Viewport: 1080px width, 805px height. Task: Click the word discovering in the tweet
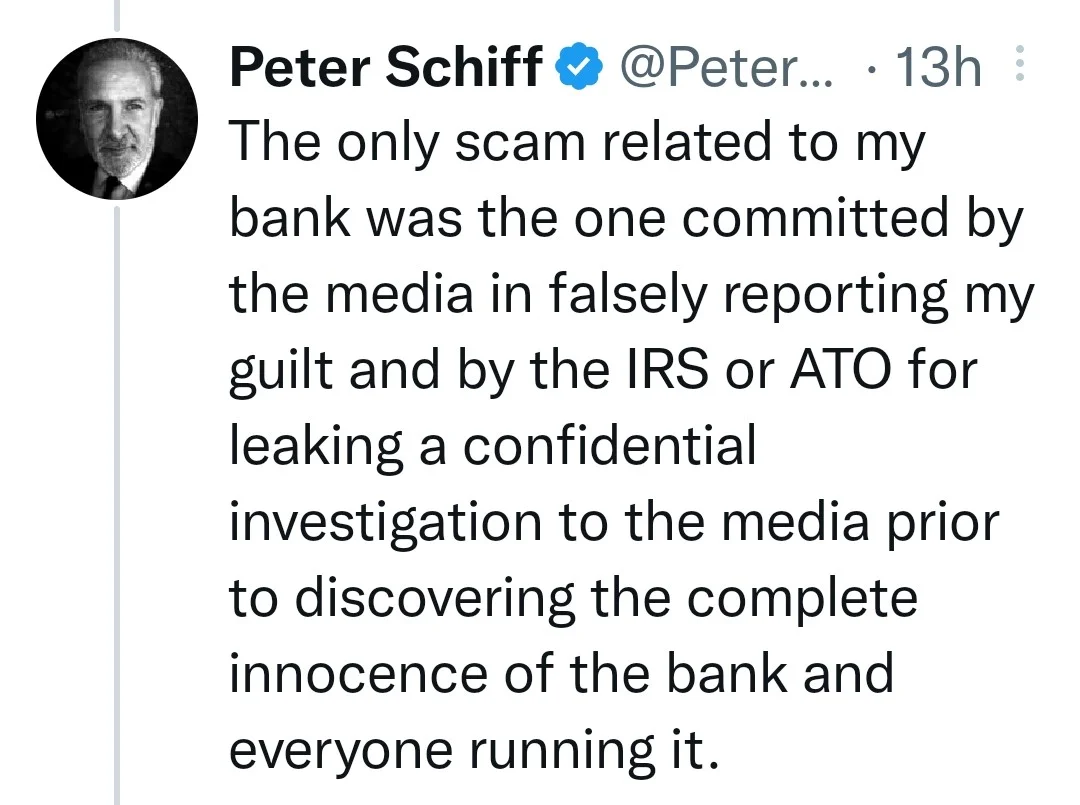[x=435, y=598]
